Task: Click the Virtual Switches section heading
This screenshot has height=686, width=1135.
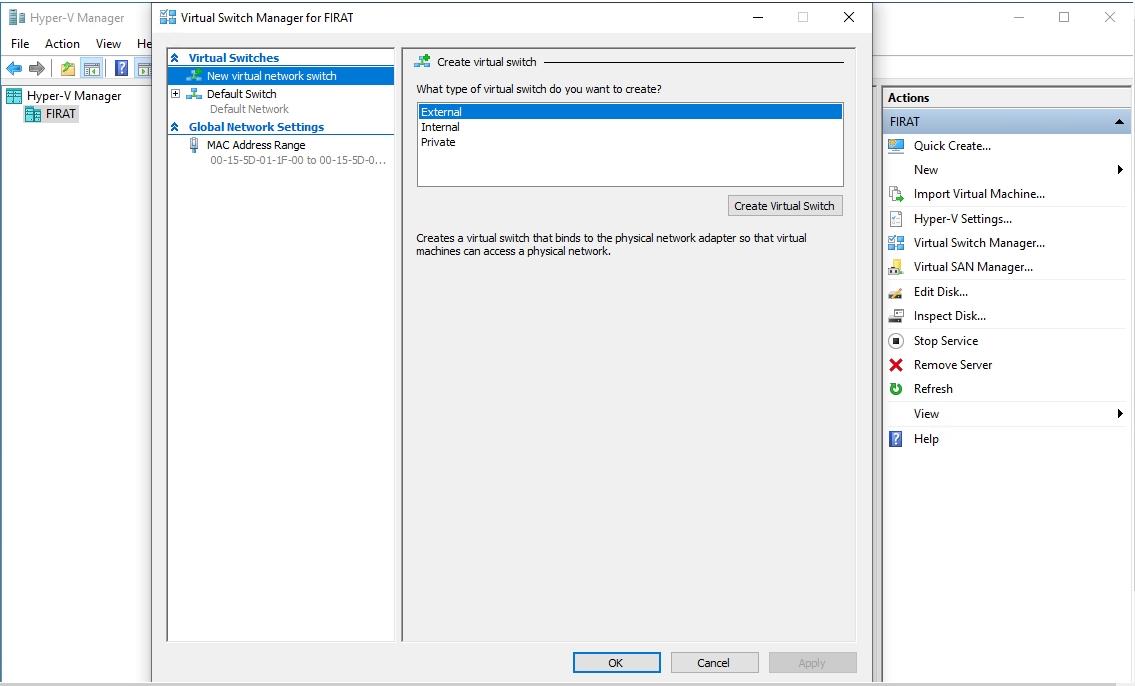Action: 233,58
